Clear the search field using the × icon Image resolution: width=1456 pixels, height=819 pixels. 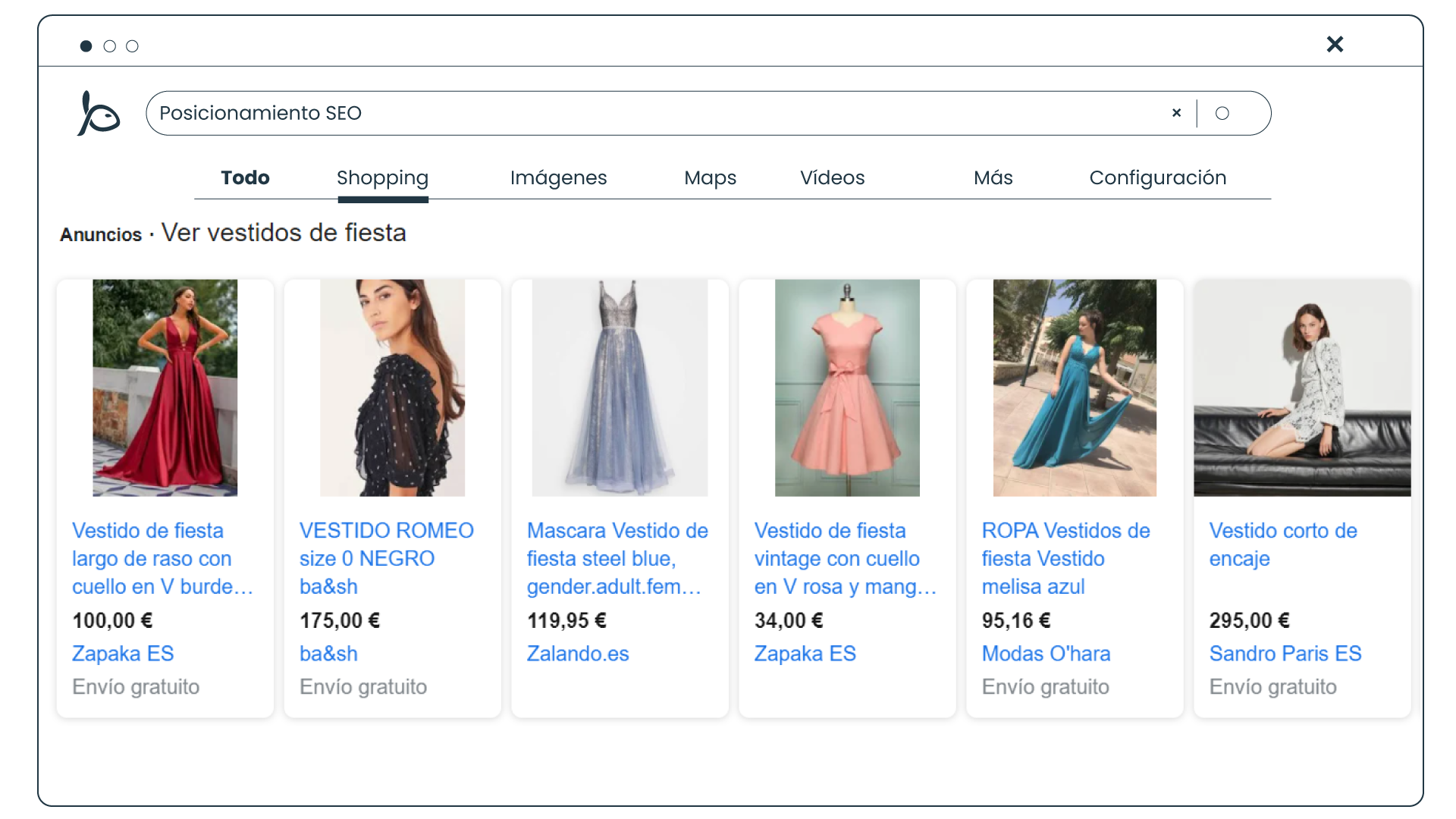point(1175,112)
